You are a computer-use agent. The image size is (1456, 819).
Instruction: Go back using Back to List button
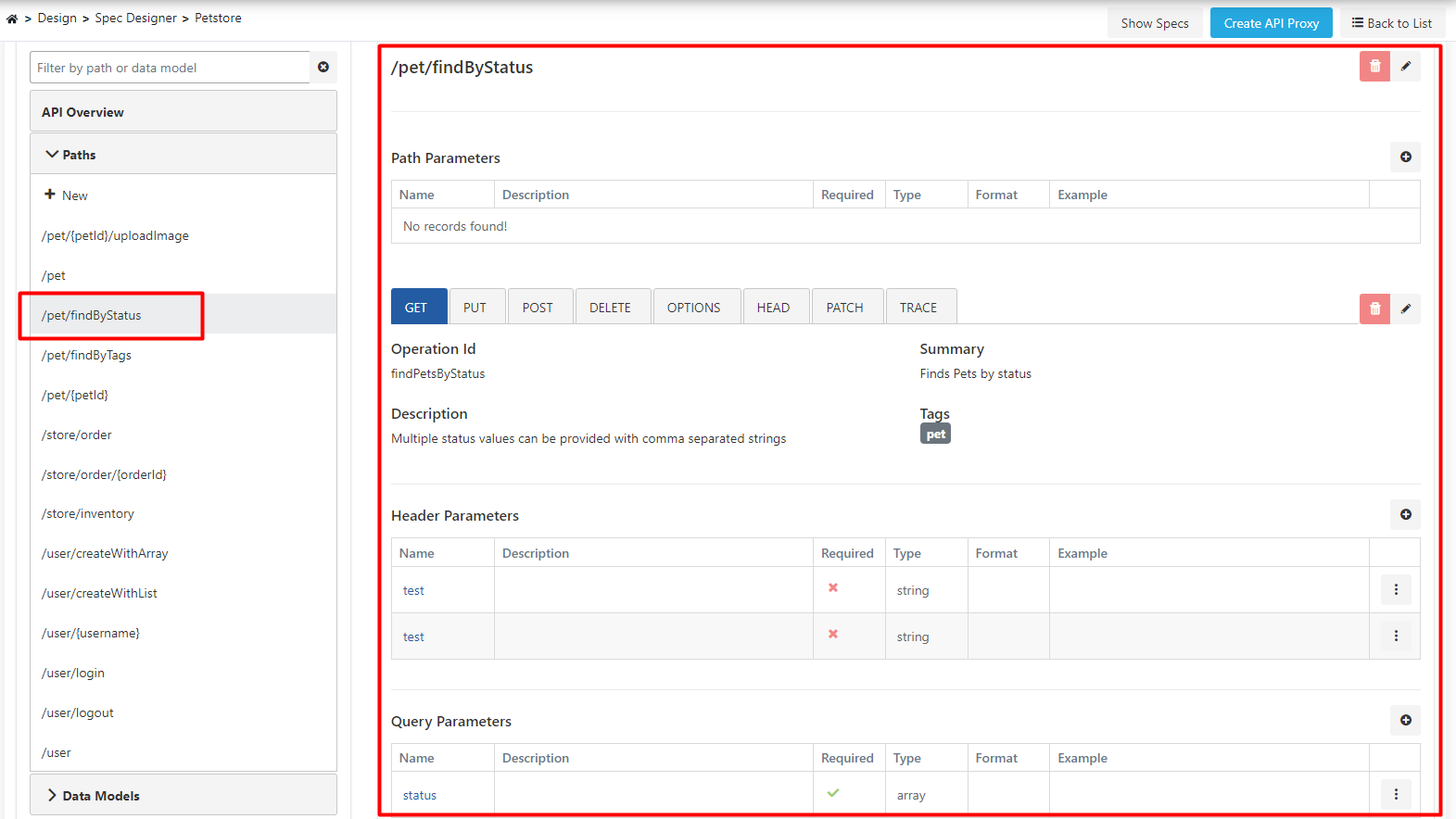[x=1391, y=23]
